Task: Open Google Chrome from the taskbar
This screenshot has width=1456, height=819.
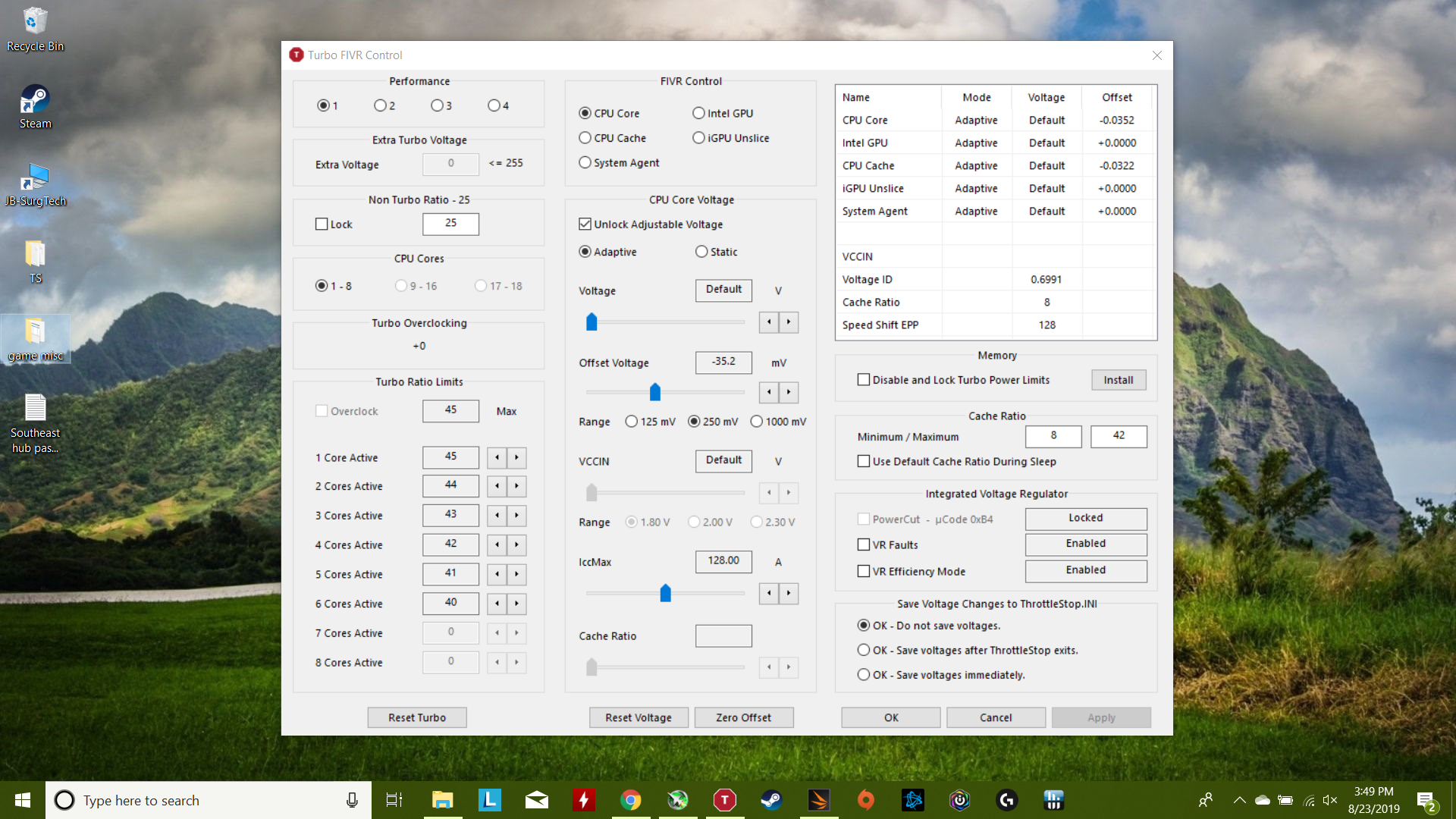Action: tap(630, 800)
